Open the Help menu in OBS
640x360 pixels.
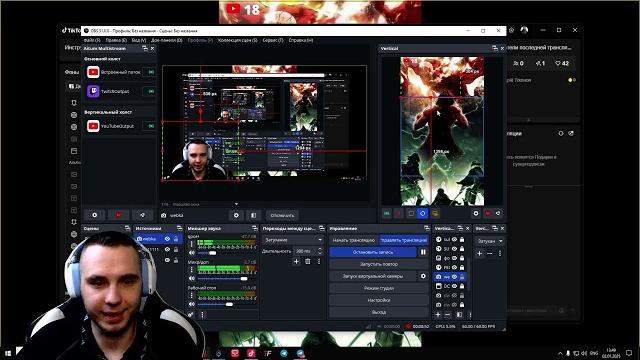[301, 40]
